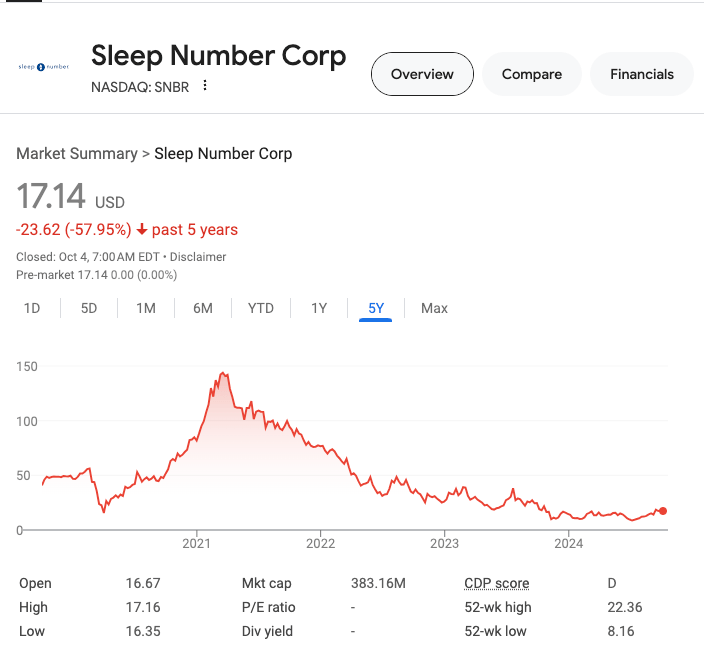Switch to the Compare tab

531,74
